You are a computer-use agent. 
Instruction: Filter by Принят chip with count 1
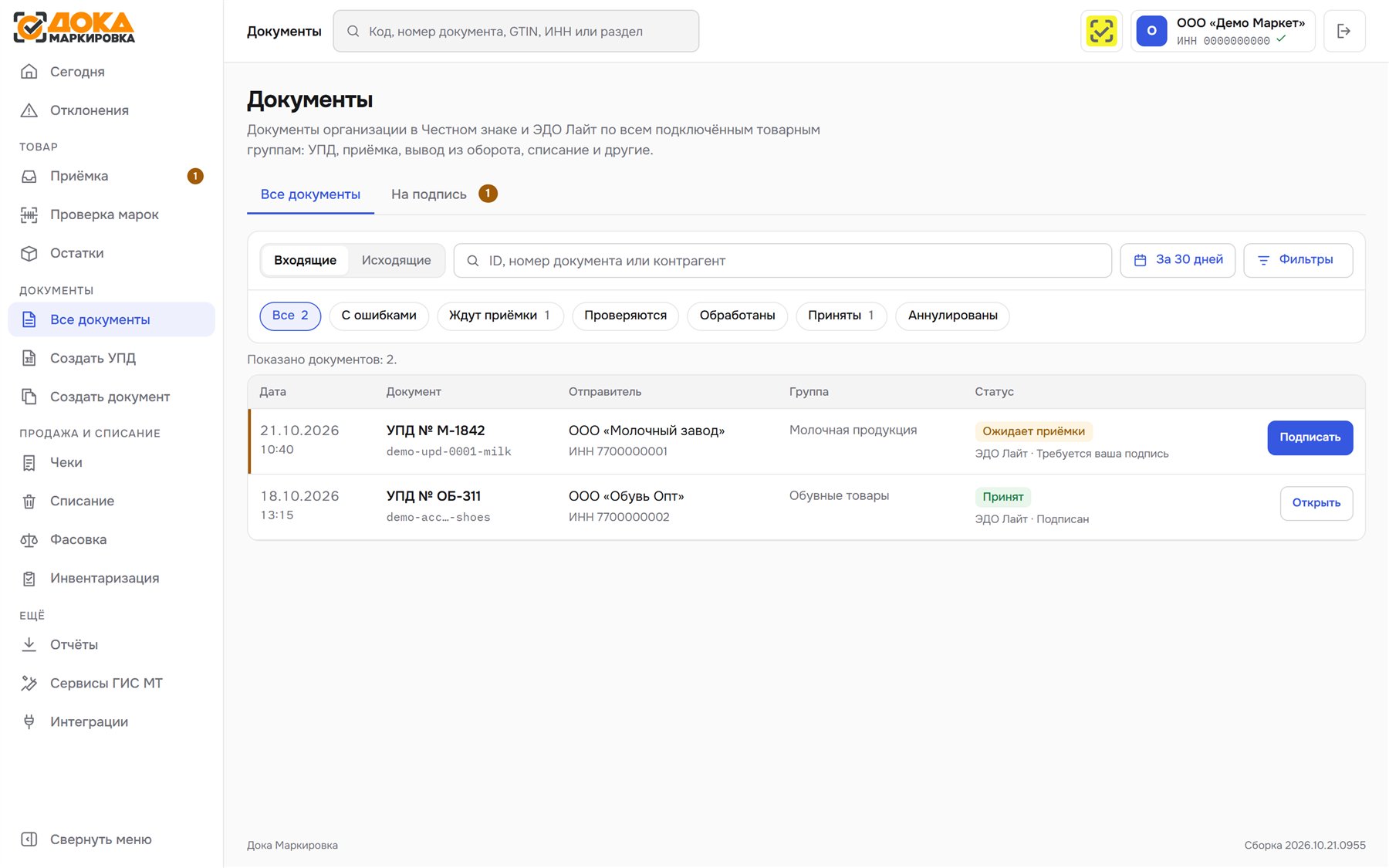(x=841, y=316)
